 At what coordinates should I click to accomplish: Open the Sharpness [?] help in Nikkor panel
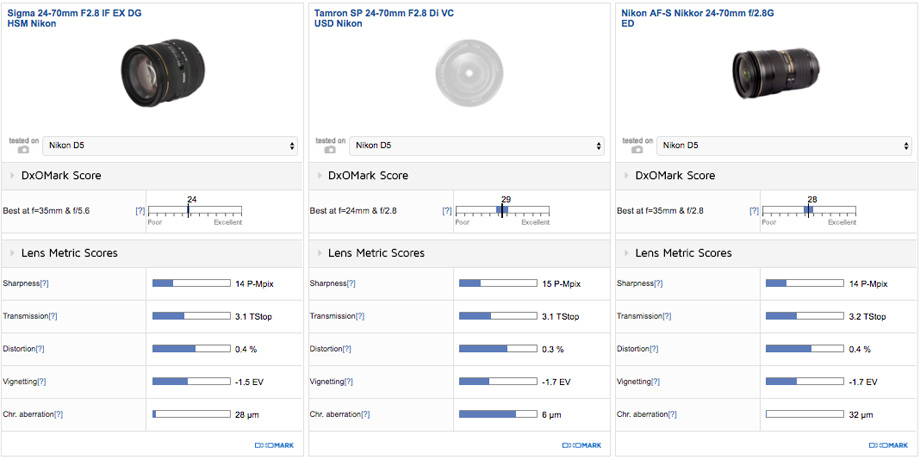(658, 283)
